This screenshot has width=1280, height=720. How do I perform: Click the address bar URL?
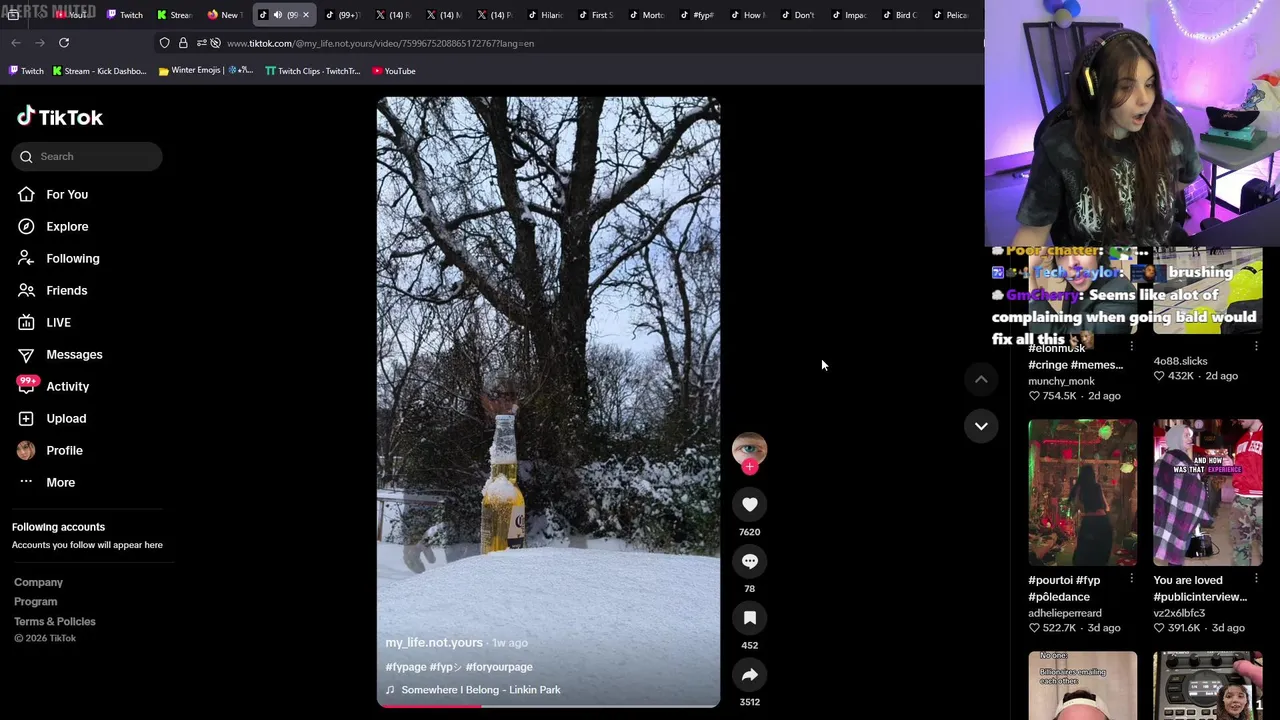point(380,43)
